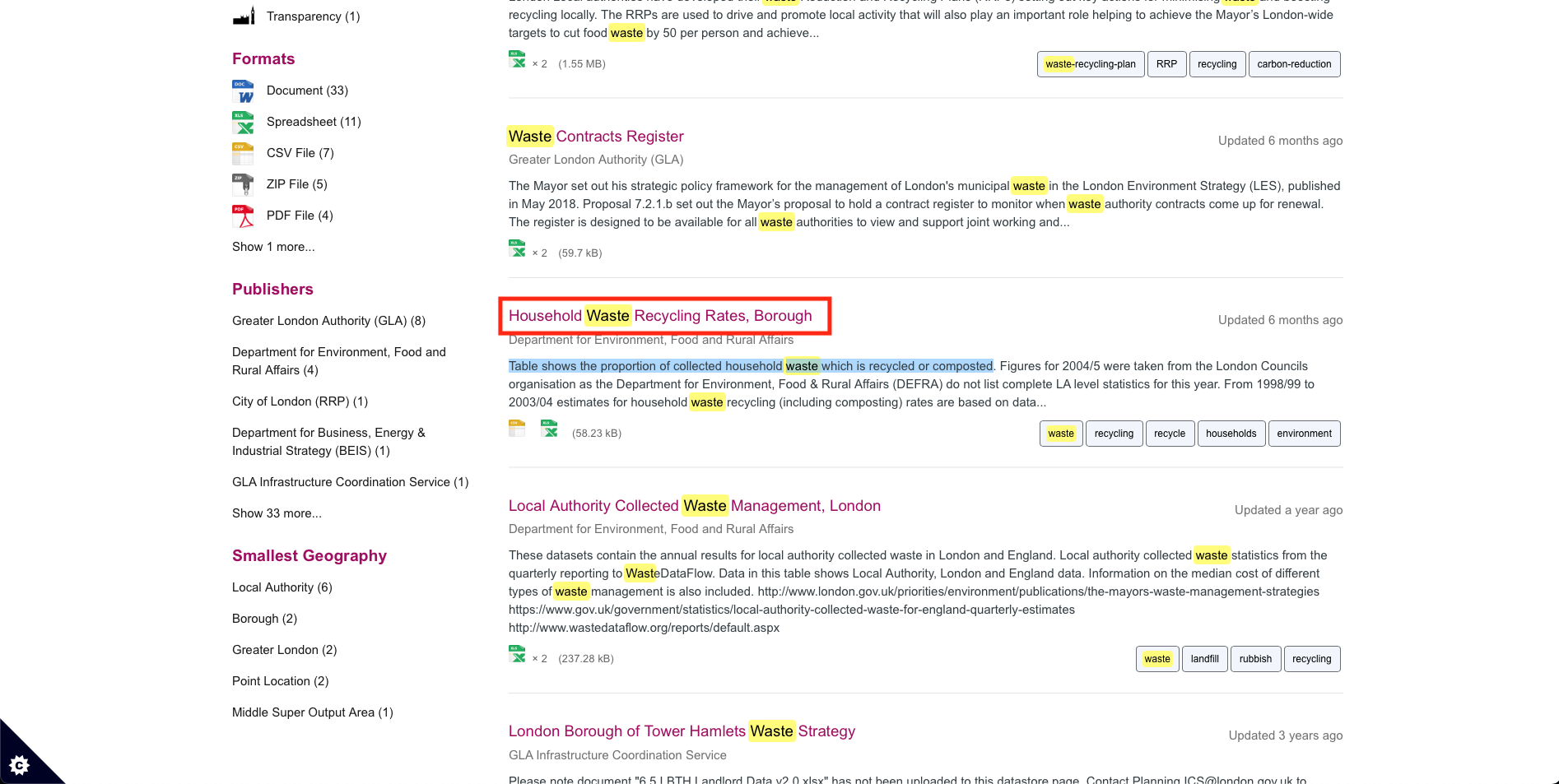1559x784 pixels.
Task: Select the carbon-reduction tag
Action: (1293, 64)
